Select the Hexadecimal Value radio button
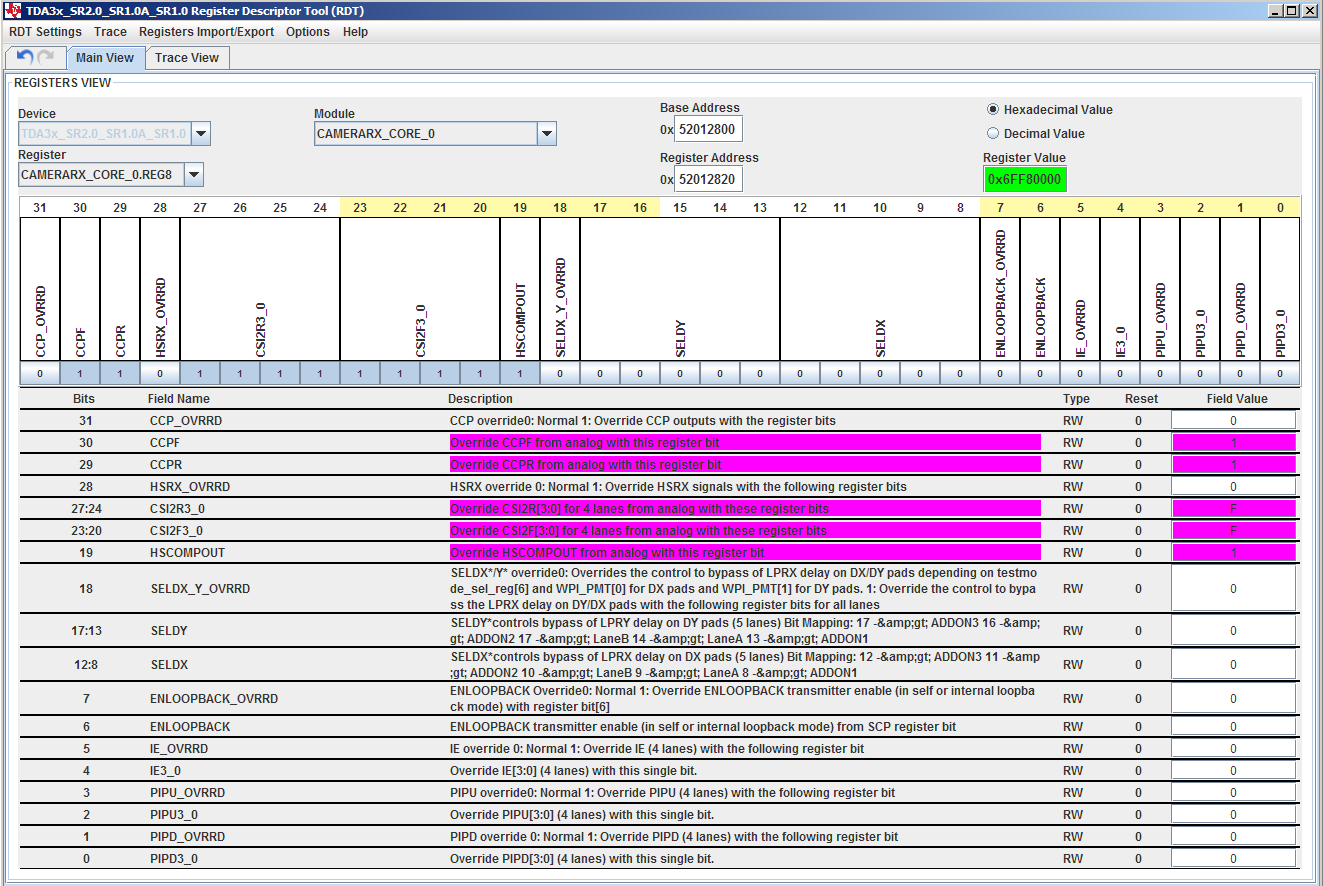The width and height of the screenshot is (1323, 886). click(993, 110)
